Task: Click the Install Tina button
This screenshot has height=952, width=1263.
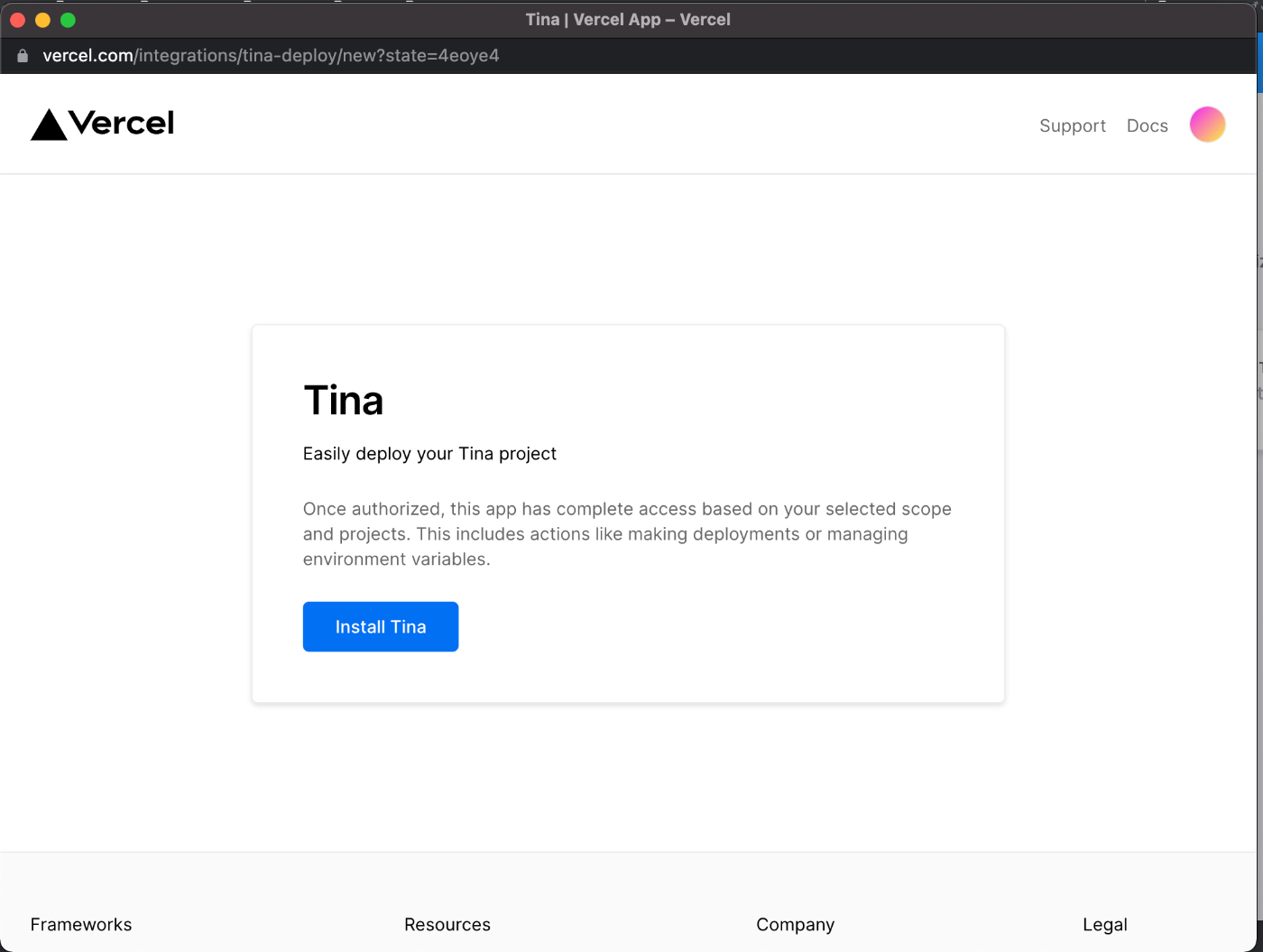Action: coord(381,626)
